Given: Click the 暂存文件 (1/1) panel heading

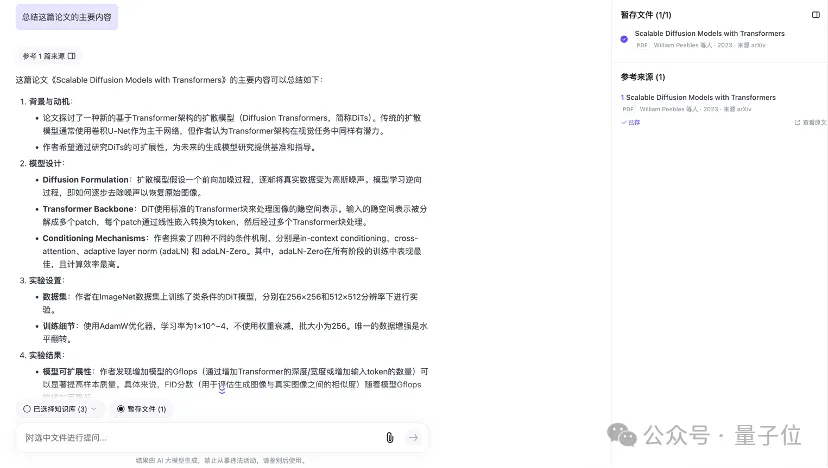Looking at the screenshot, I should 646,15.
